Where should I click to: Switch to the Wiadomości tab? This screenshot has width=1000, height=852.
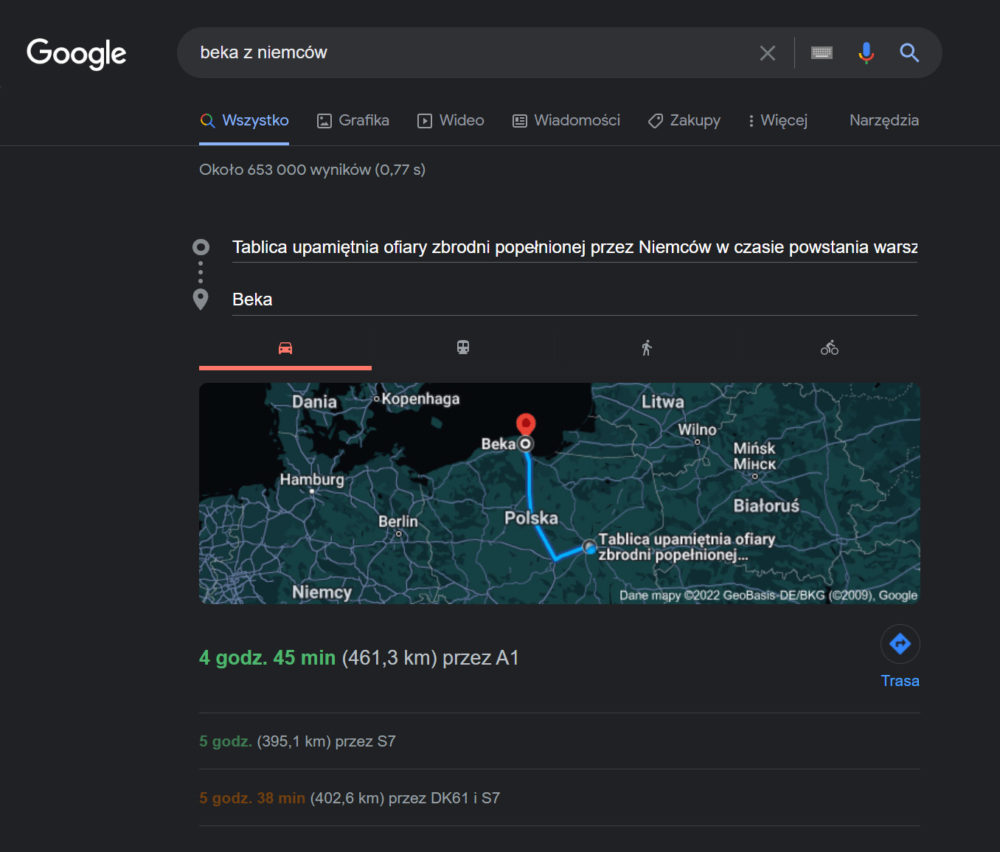tap(566, 121)
